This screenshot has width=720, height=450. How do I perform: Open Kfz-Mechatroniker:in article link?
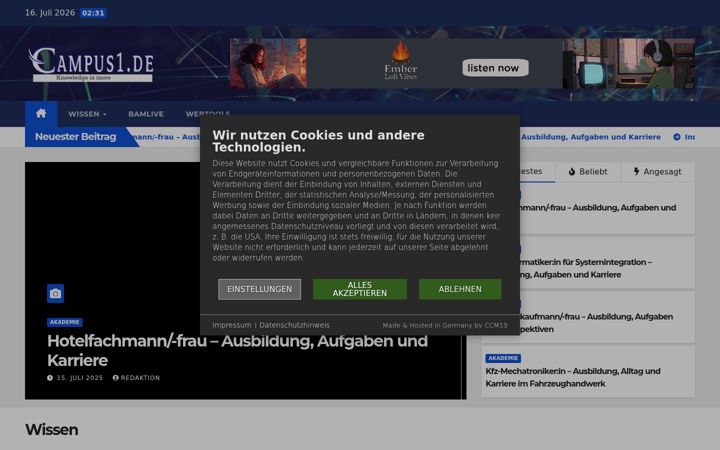[x=573, y=377]
